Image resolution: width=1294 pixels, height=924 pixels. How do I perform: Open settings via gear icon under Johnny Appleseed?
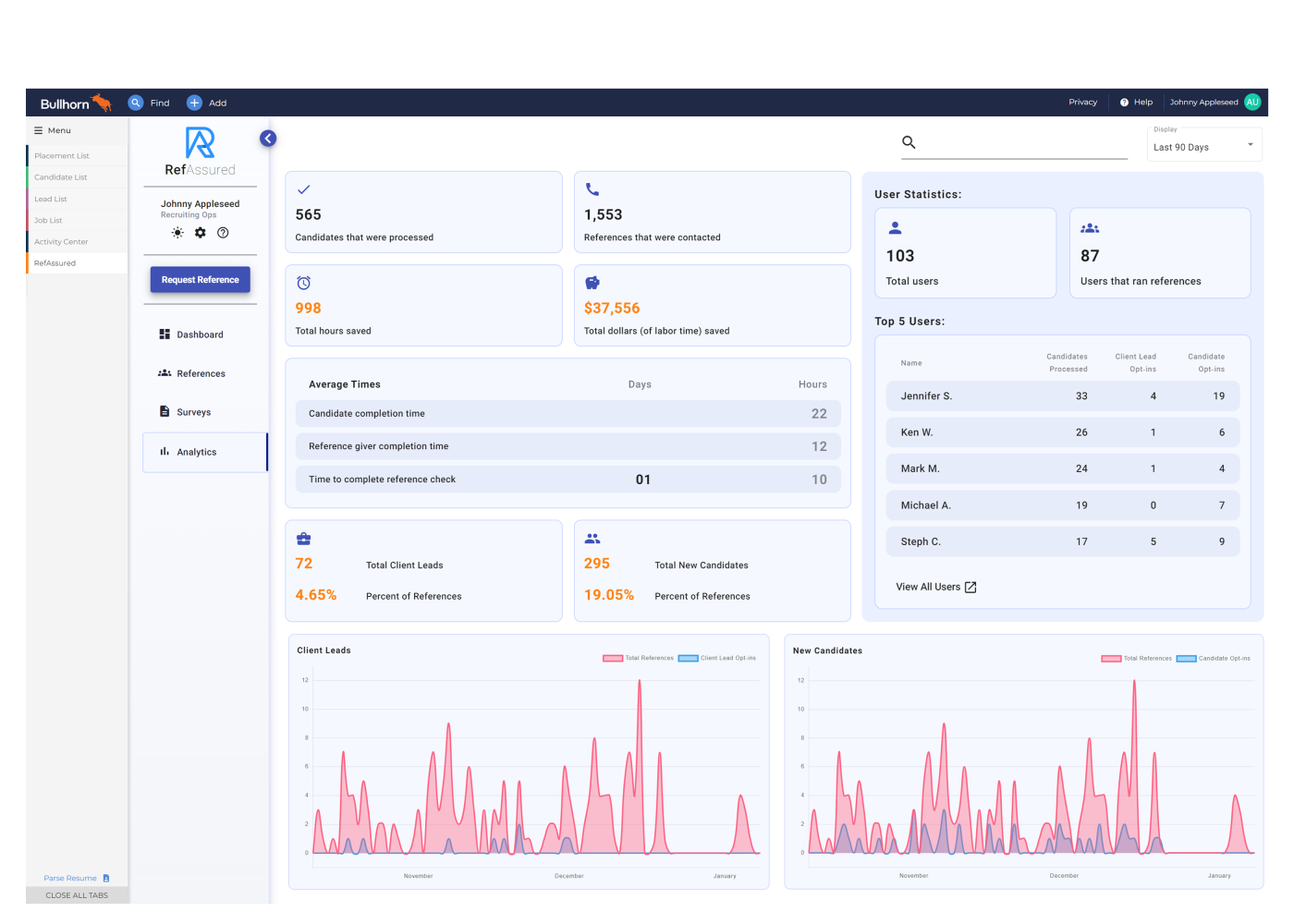(201, 233)
